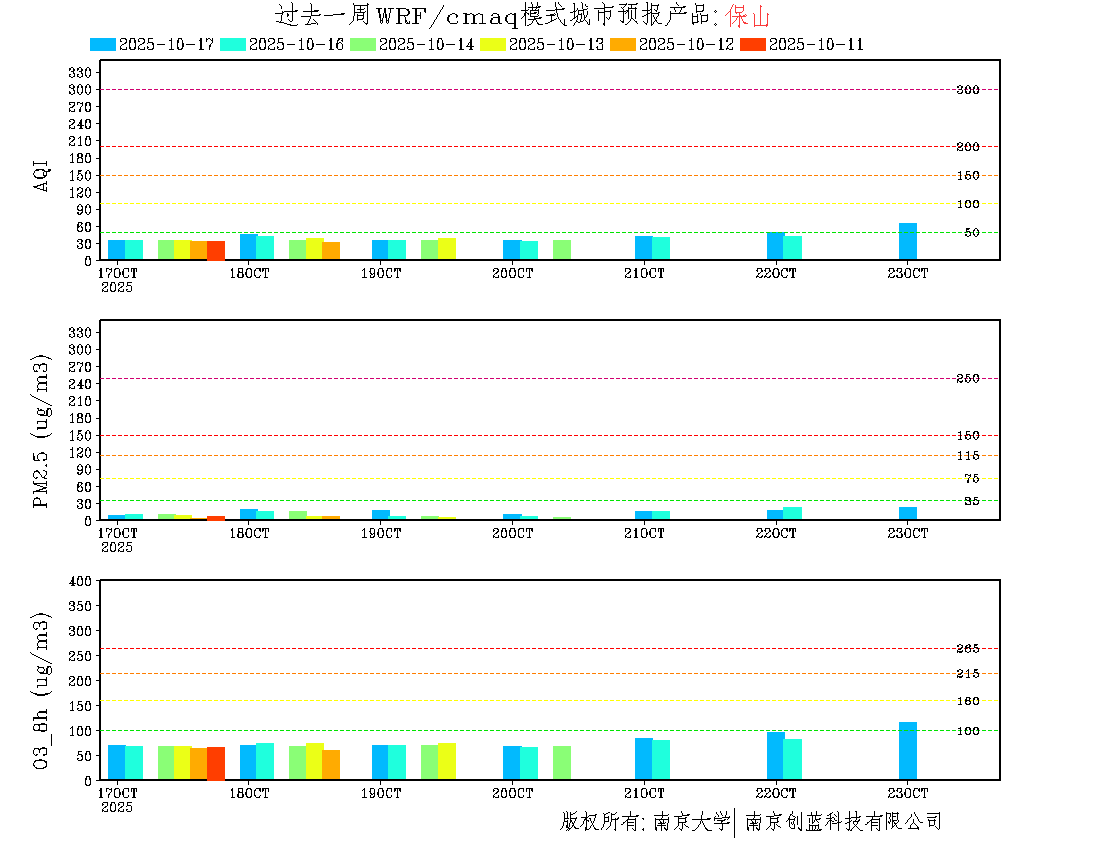The image size is (1100, 850).
Task: Click the PM2.5 (ug/m3) y-axis title
Action: [42, 431]
